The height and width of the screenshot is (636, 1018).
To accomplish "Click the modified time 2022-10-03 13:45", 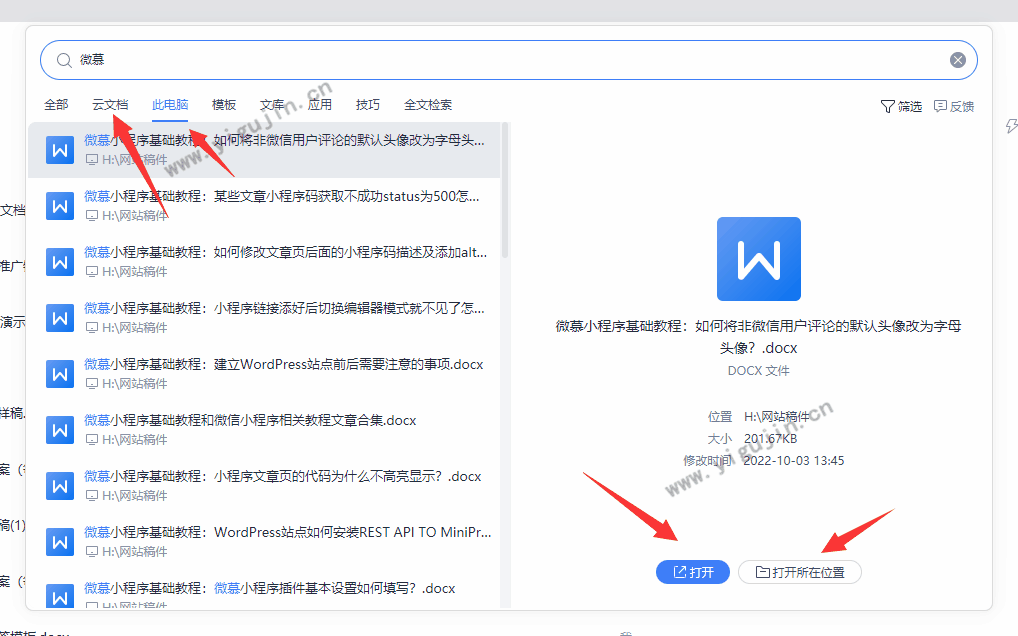I will pyautogui.click(x=793, y=461).
